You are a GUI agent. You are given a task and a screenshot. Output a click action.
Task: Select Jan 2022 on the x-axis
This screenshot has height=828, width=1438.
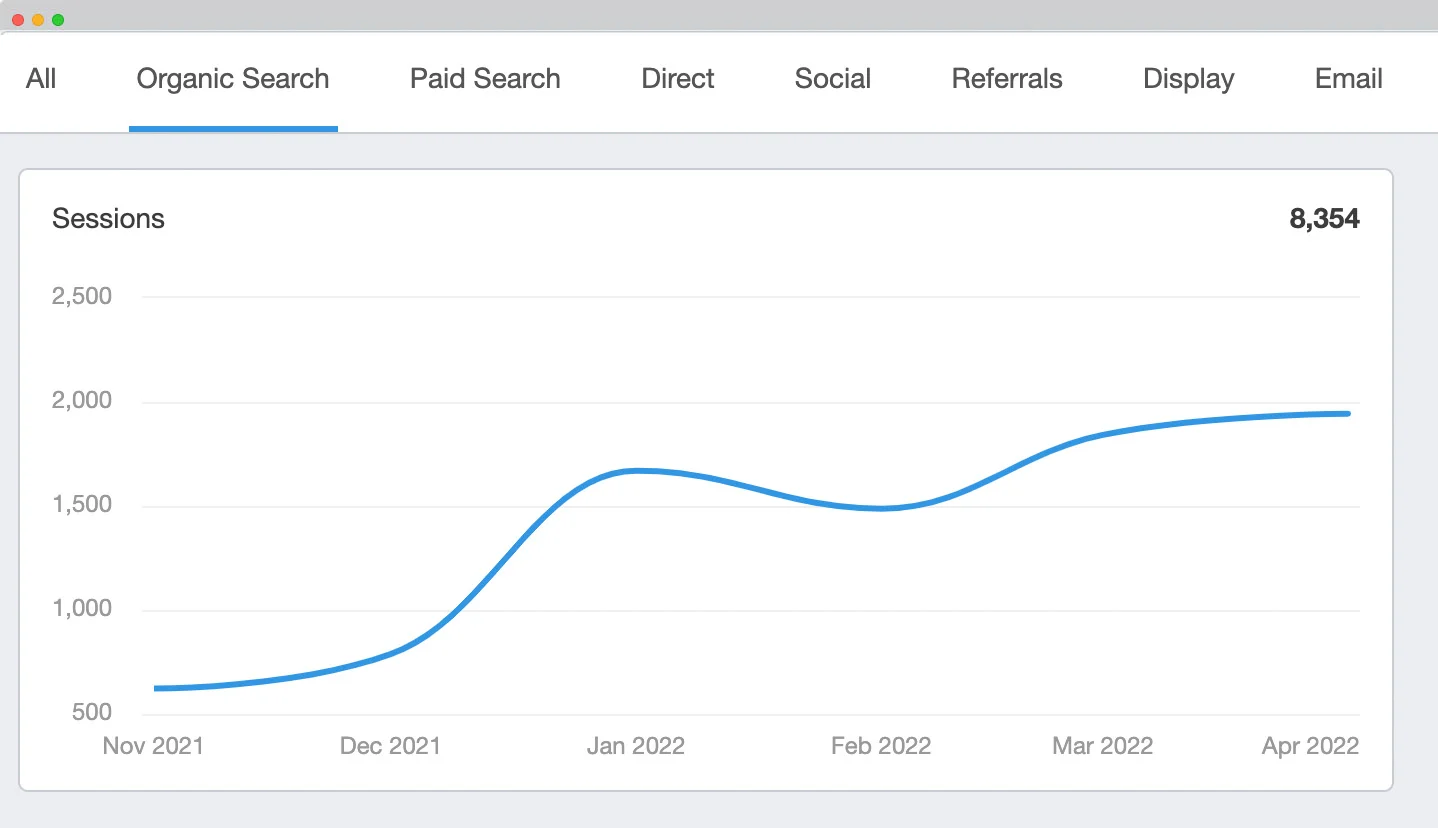[x=635, y=746]
